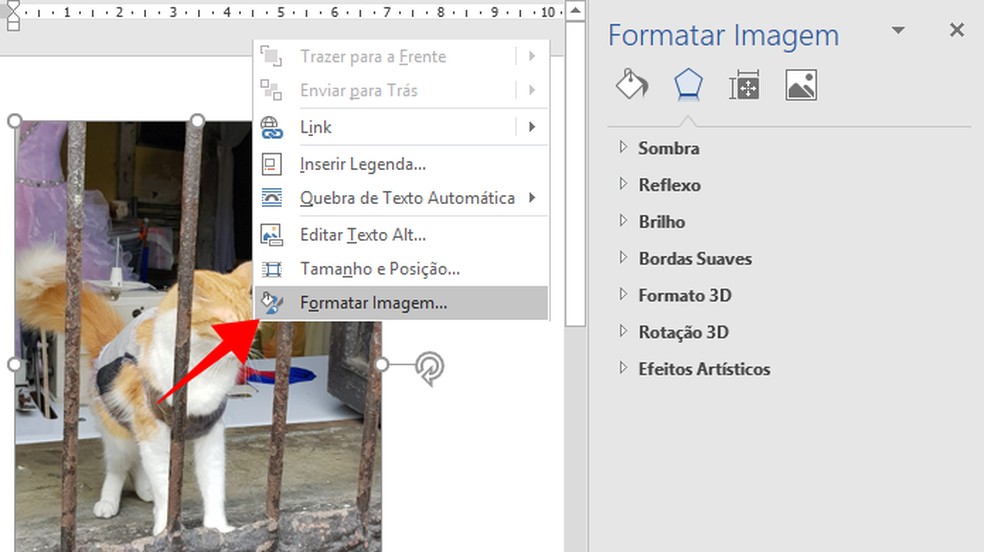984x552 pixels.
Task: Expand the Brilho section
Action: click(x=661, y=222)
